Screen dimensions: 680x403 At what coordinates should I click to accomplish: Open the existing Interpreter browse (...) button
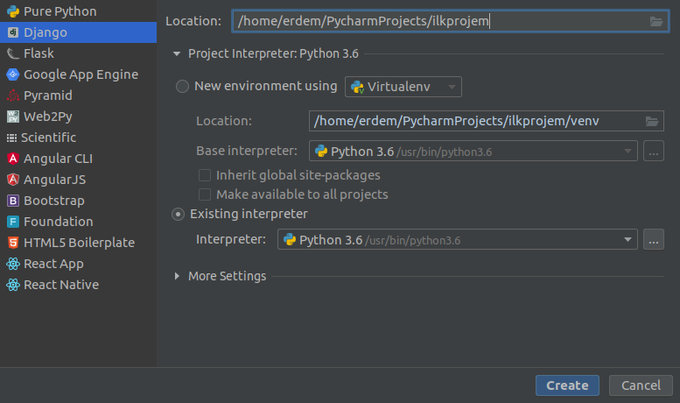(654, 239)
